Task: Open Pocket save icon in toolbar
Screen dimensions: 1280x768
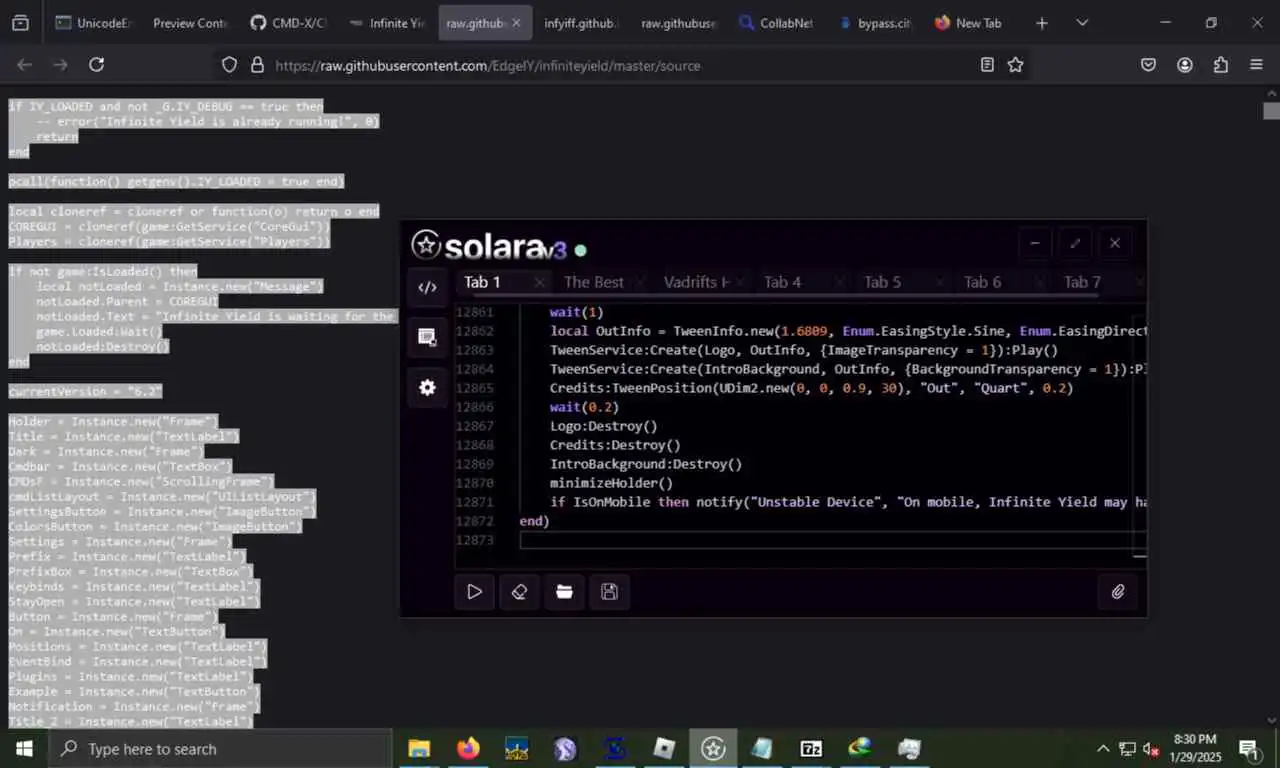Action: [x=1149, y=65]
